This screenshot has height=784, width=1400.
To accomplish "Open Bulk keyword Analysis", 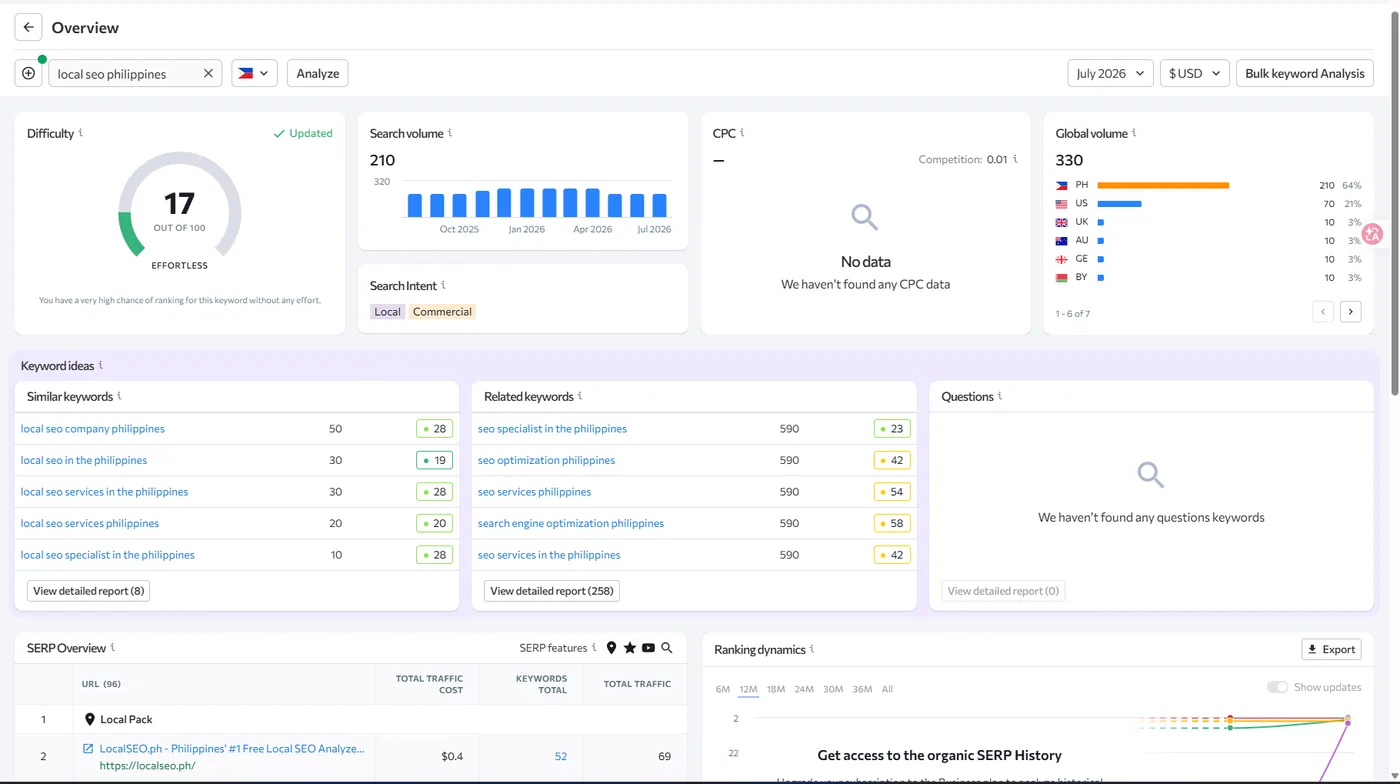I will tap(1304, 73).
